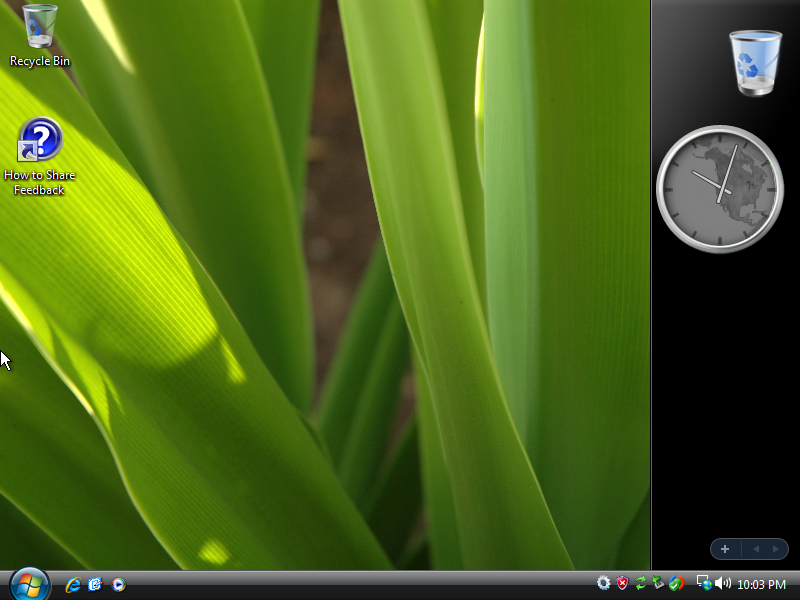The width and height of the screenshot is (800, 600).
Task: Click the green checkmark update tray icon
Action: 677,583
